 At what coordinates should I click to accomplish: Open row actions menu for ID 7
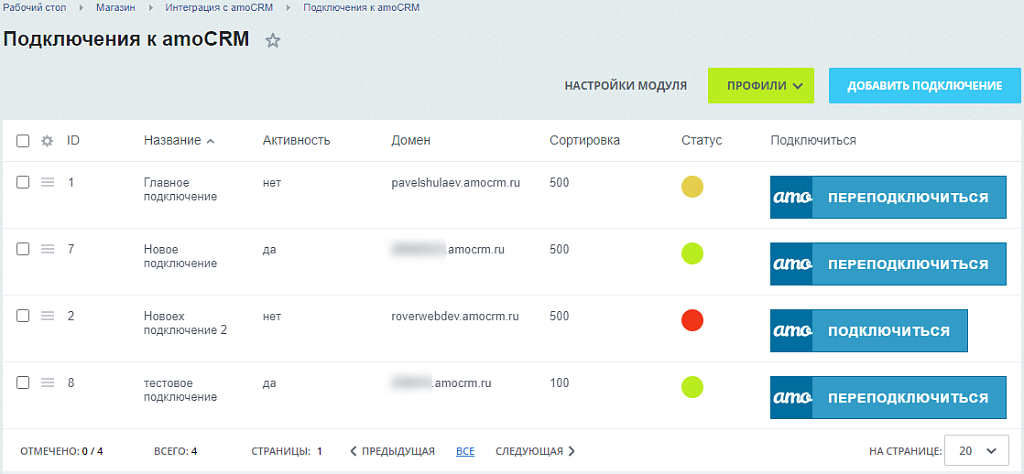47,249
